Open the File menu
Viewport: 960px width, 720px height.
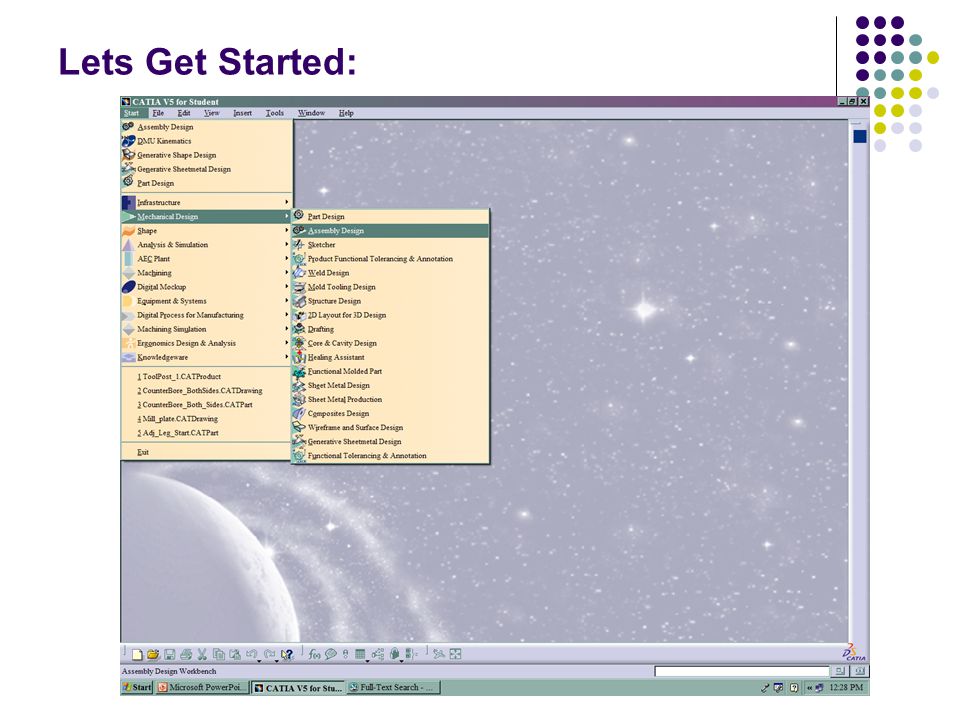pyautogui.click(x=158, y=113)
